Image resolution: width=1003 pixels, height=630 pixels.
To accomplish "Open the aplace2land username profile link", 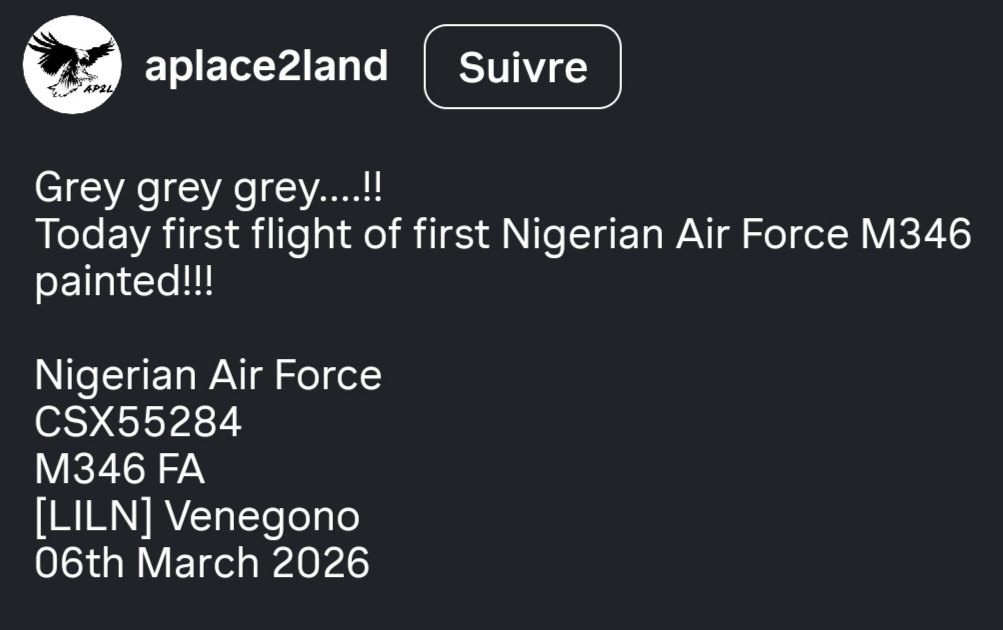I will 266,66.
